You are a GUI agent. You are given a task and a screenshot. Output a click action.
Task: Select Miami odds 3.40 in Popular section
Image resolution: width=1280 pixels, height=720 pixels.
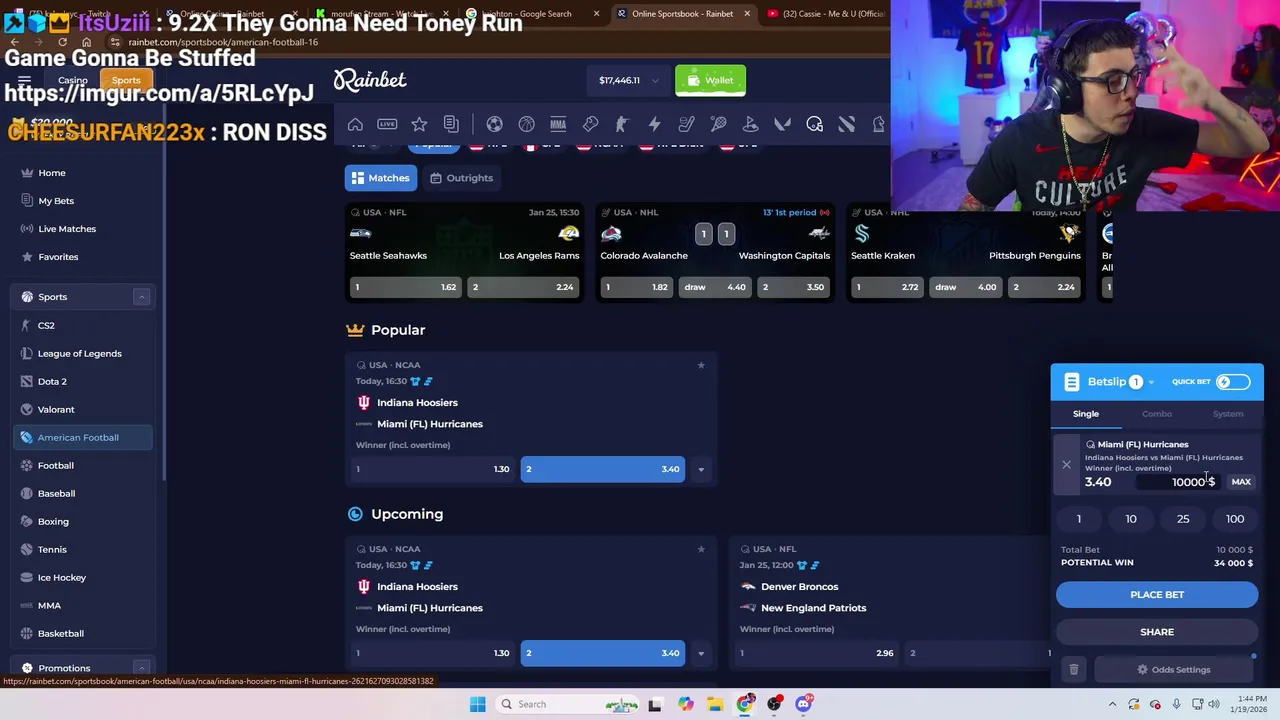coord(603,469)
